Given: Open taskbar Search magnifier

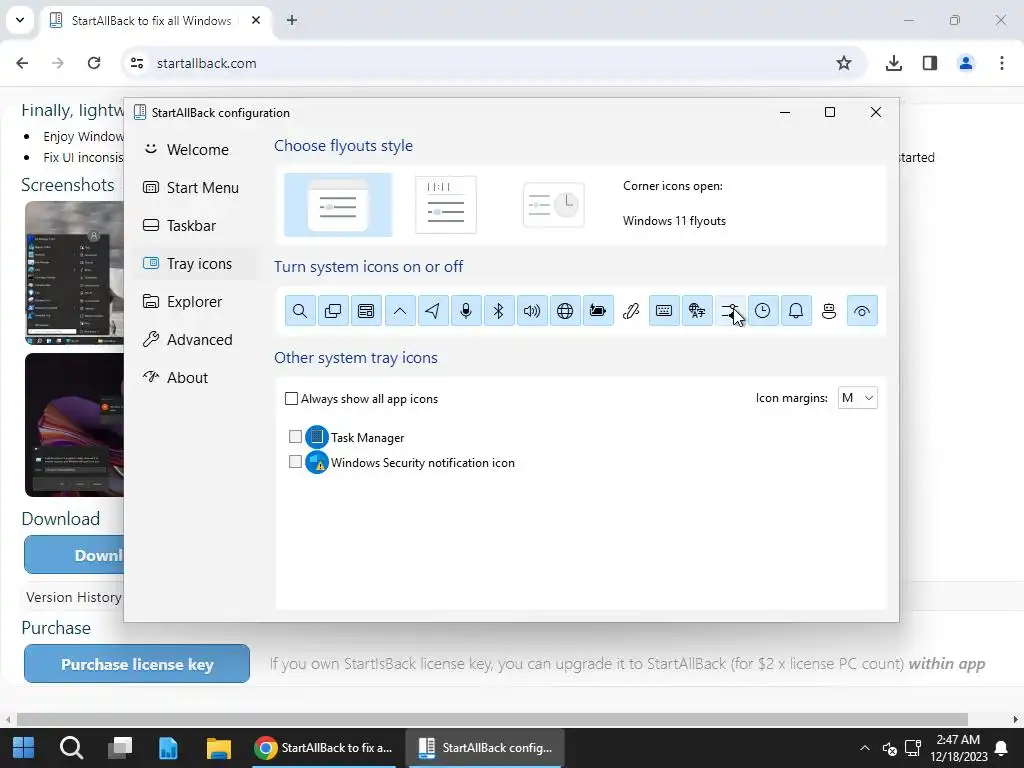Looking at the screenshot, I should click(71, 748).
